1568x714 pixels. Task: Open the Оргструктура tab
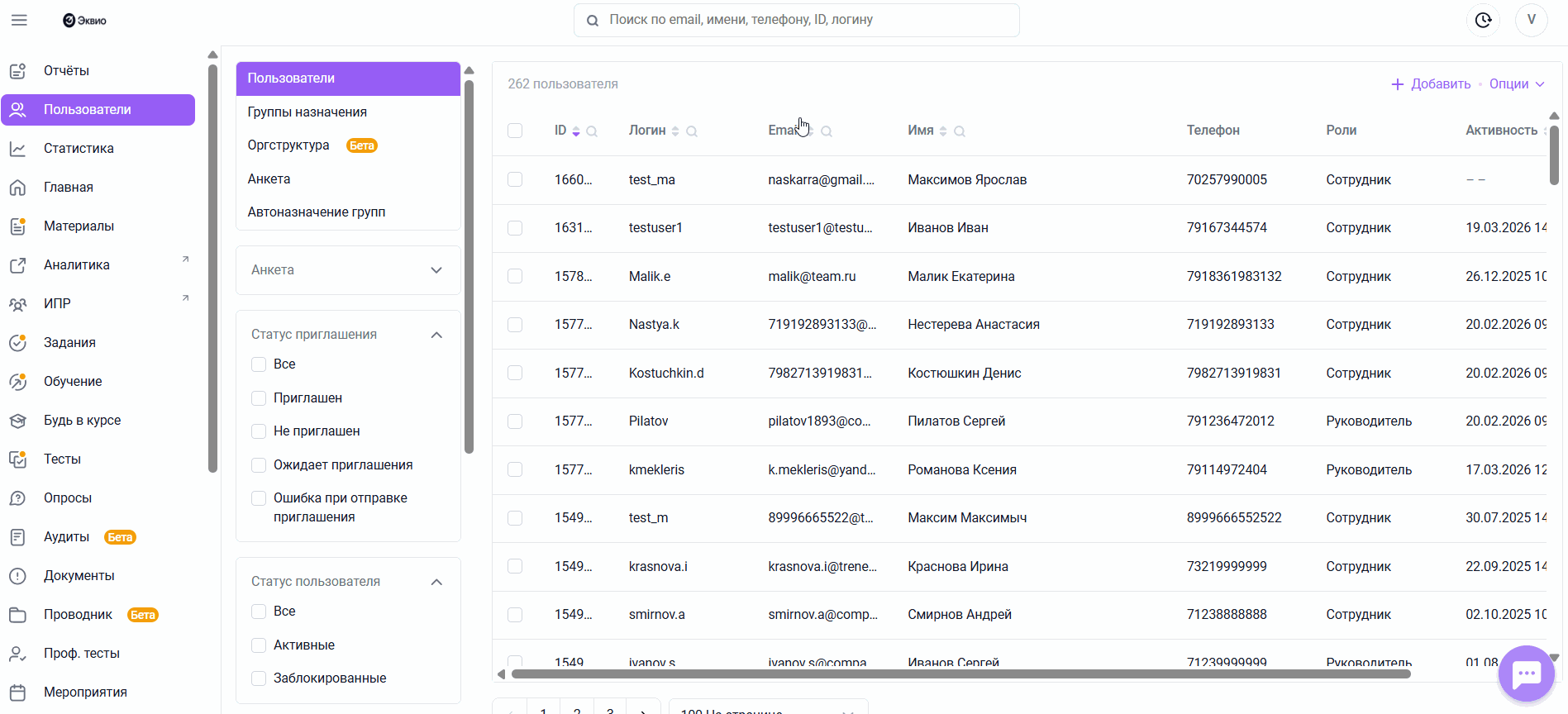coord(348,145)
